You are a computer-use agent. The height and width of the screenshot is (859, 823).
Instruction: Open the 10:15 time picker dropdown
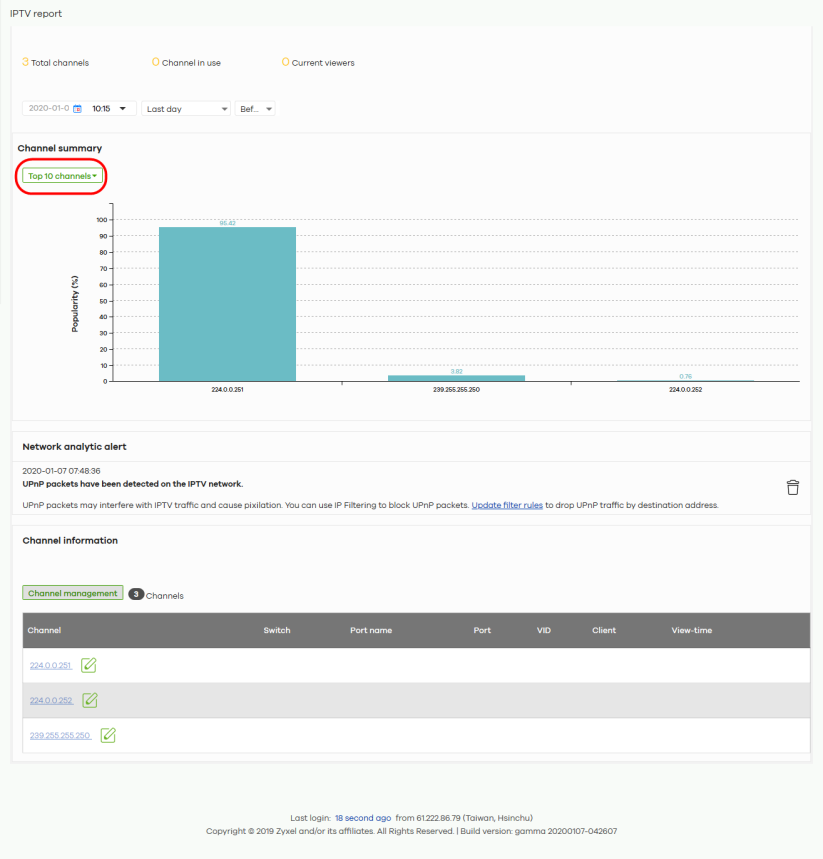pos(110,109)
